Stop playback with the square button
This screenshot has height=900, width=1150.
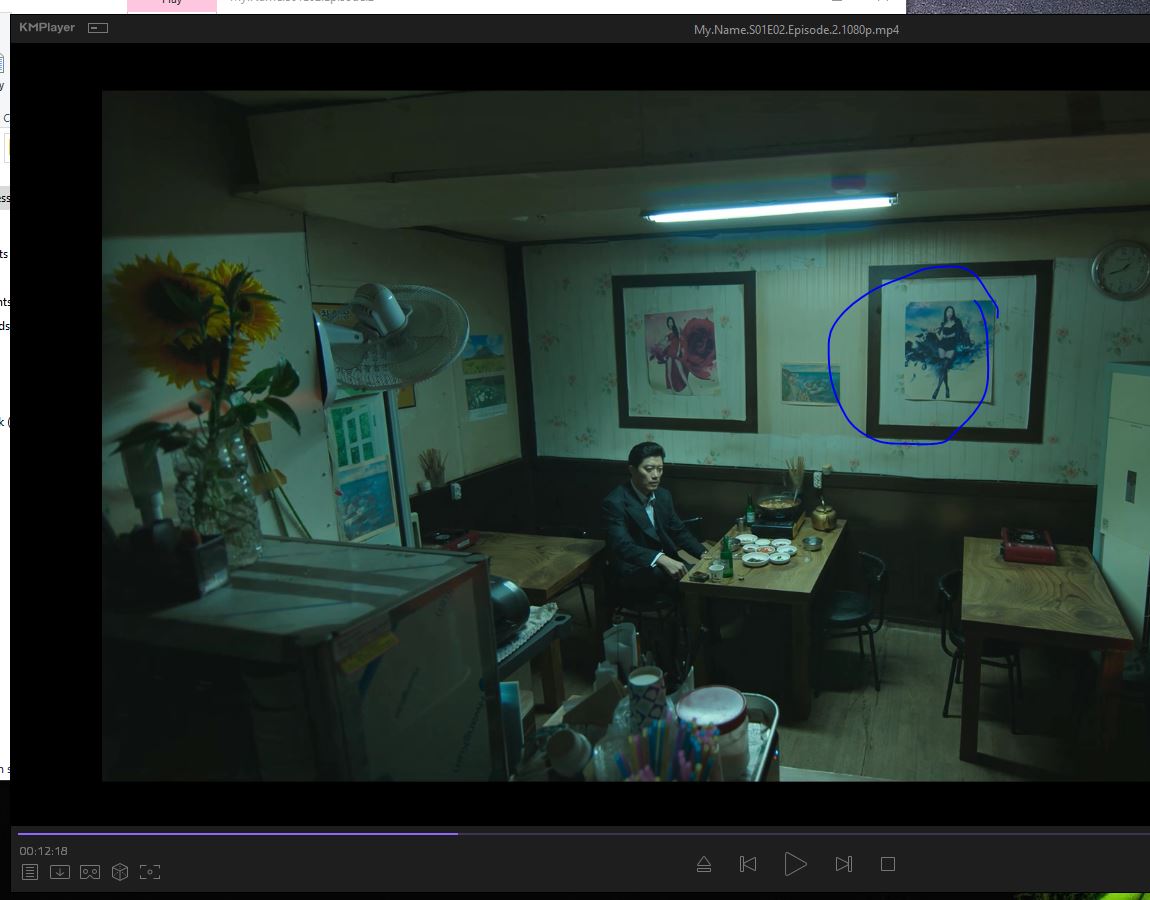pyautogui.click(x=888, y=864)
